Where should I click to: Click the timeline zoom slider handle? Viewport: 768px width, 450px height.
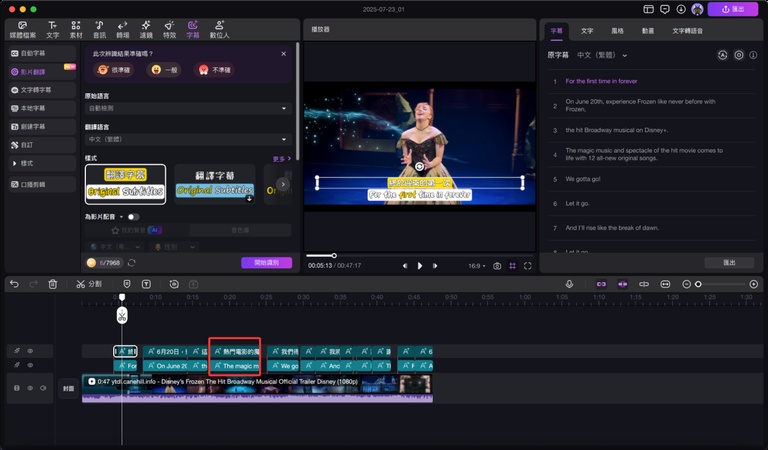point(698,284)
